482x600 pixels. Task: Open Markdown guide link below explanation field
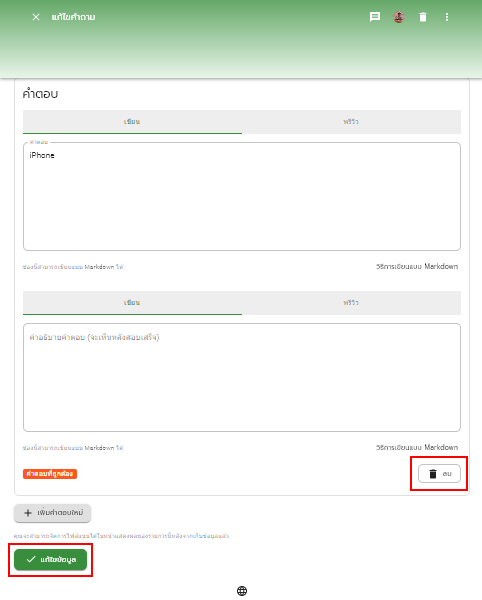click(x=417, y=447)
